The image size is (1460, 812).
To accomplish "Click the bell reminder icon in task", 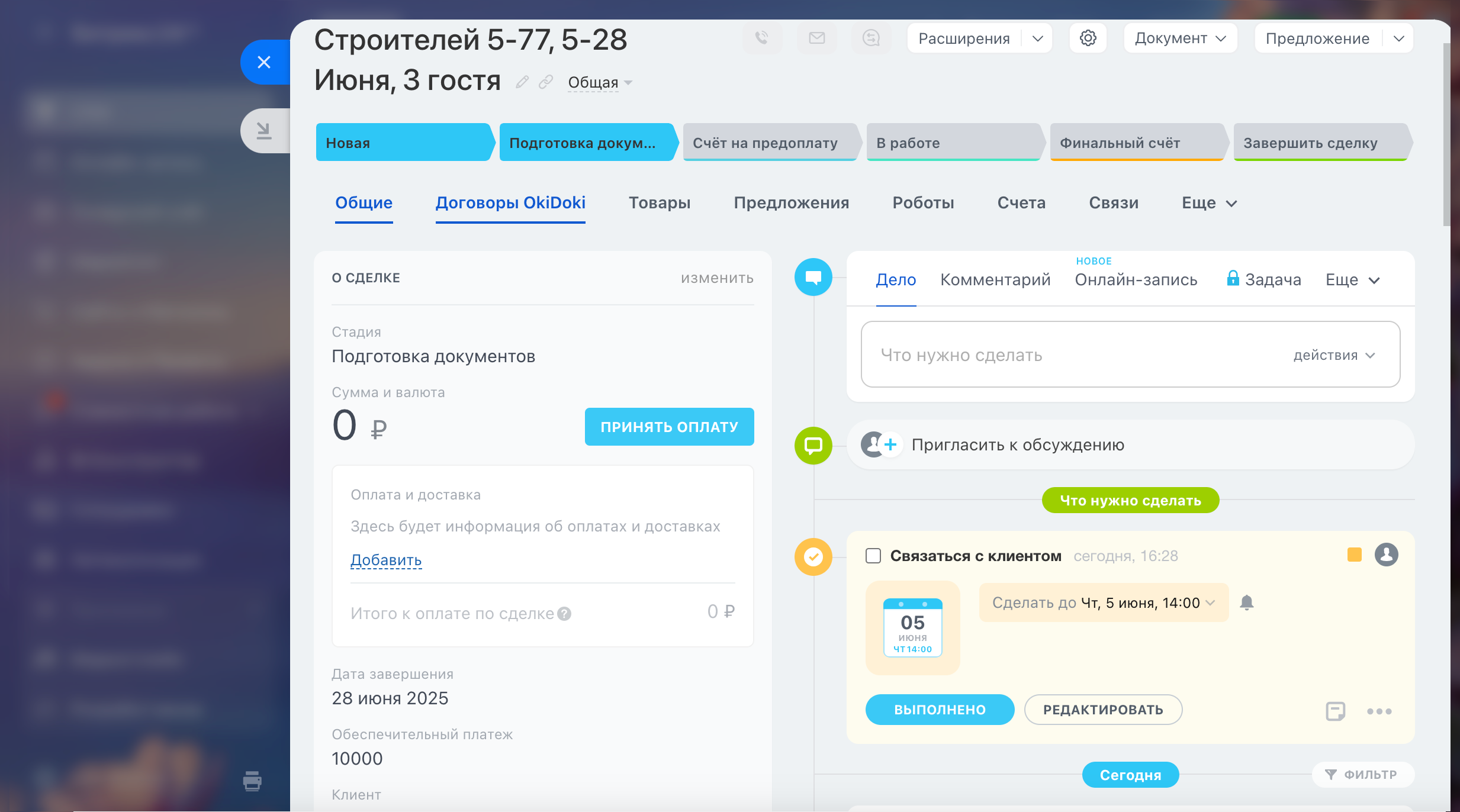I will pyautogui.click(x=1246, y=602).
